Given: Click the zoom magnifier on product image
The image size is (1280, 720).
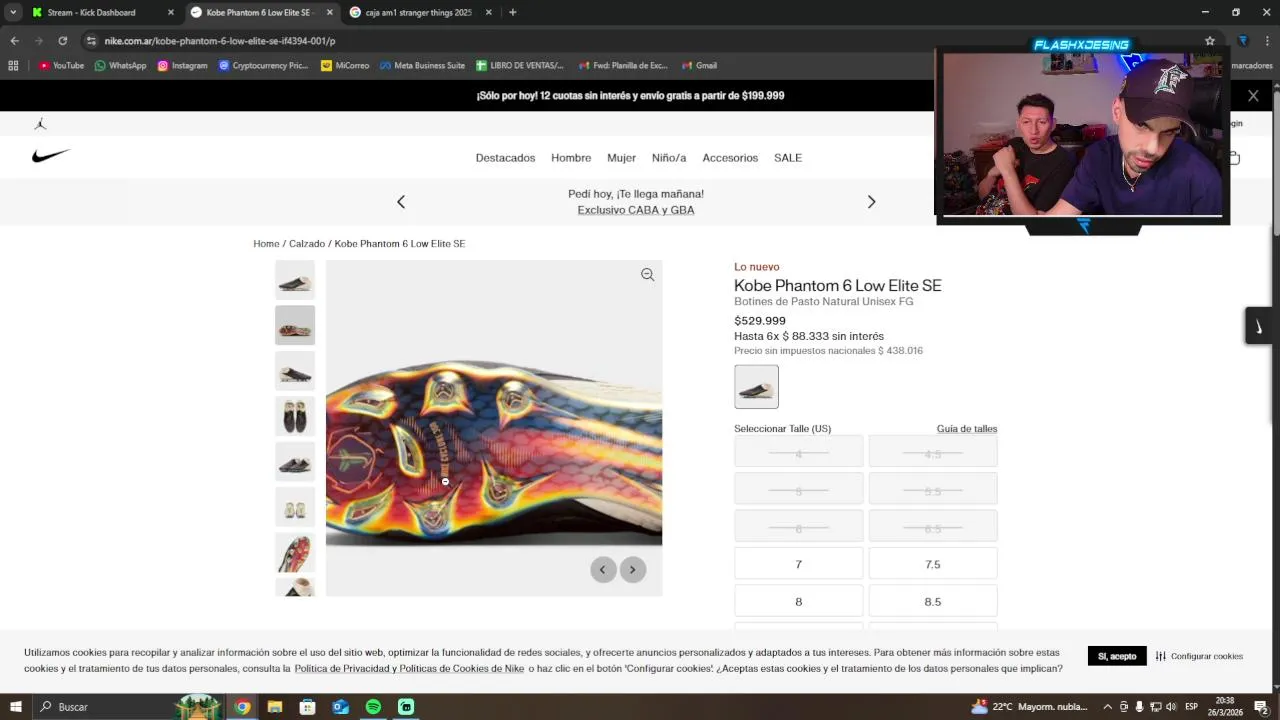Looking at the screenshot, I should click(647, 275).
